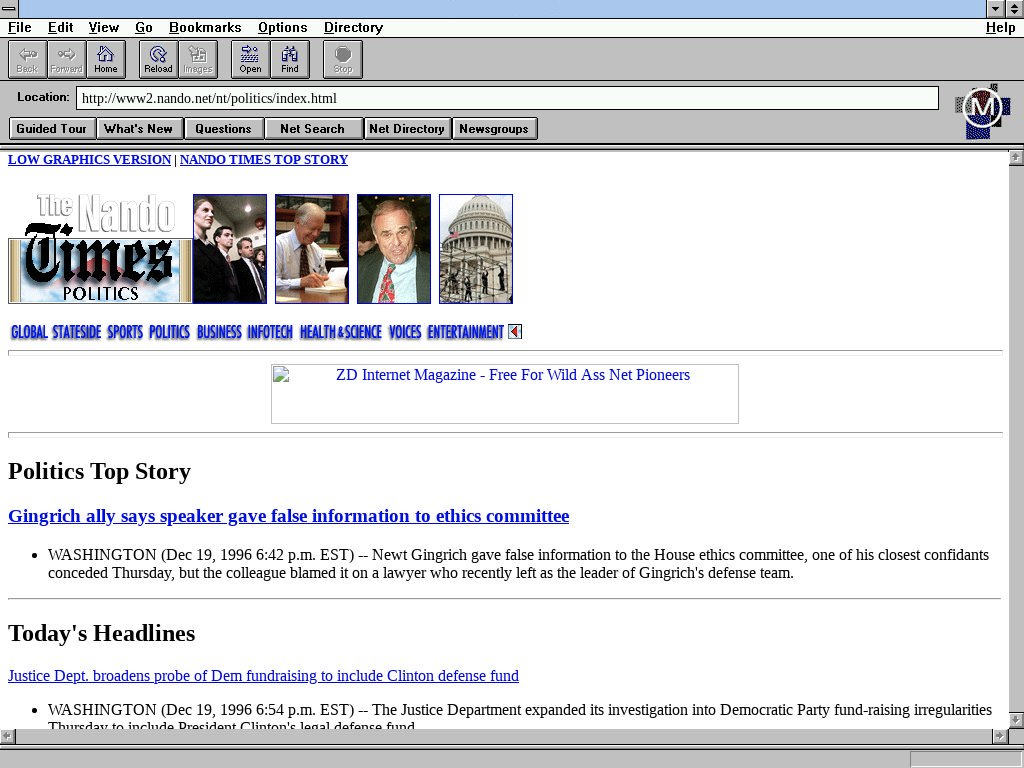1024x768 pixels.
Task: Select the Health & Science section tab
Action: coord(340,332)
